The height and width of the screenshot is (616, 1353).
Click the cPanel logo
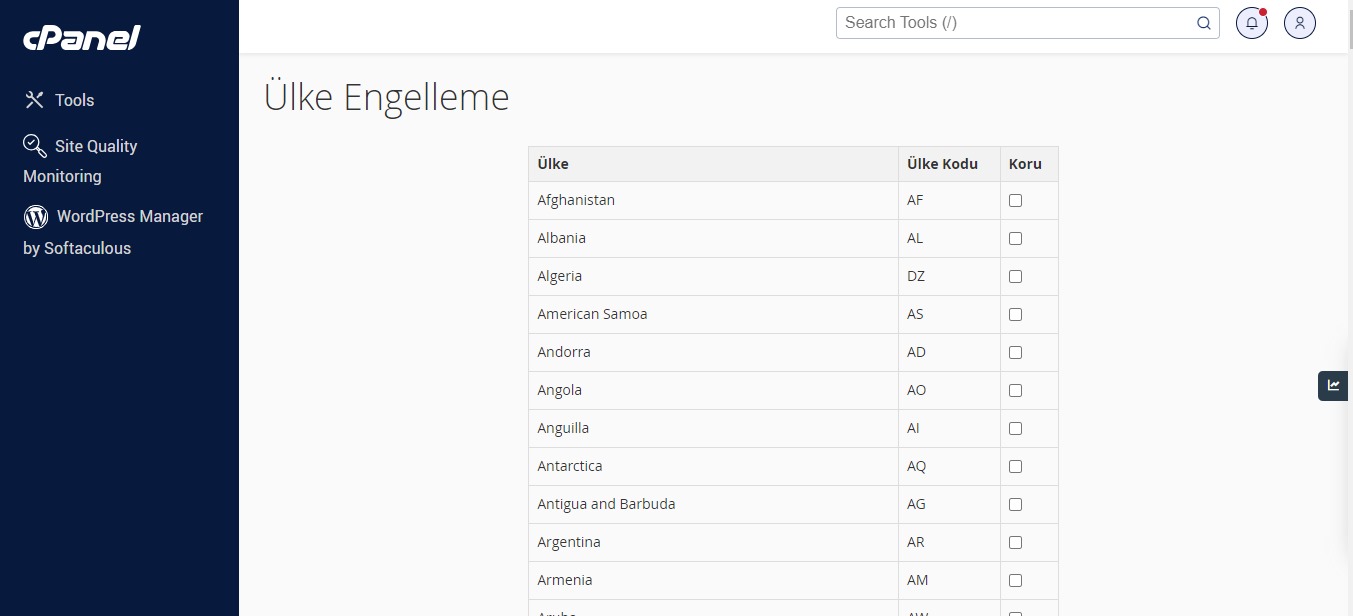click(82, 37)
